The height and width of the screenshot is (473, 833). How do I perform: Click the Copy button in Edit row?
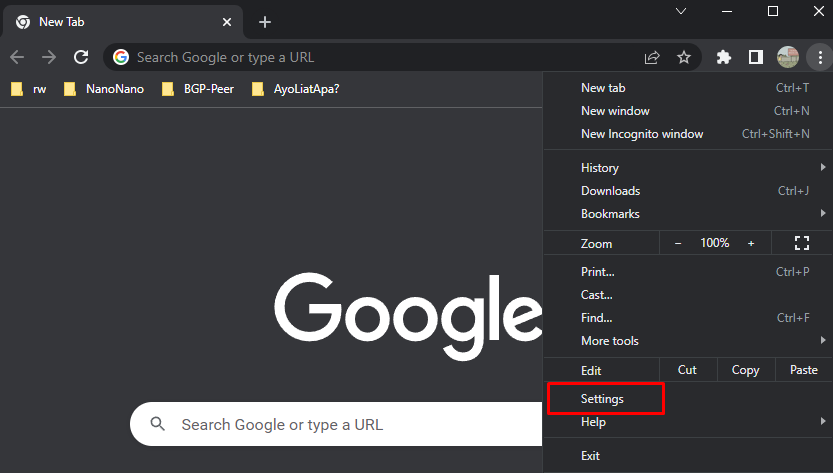click(x=746, y=370)
